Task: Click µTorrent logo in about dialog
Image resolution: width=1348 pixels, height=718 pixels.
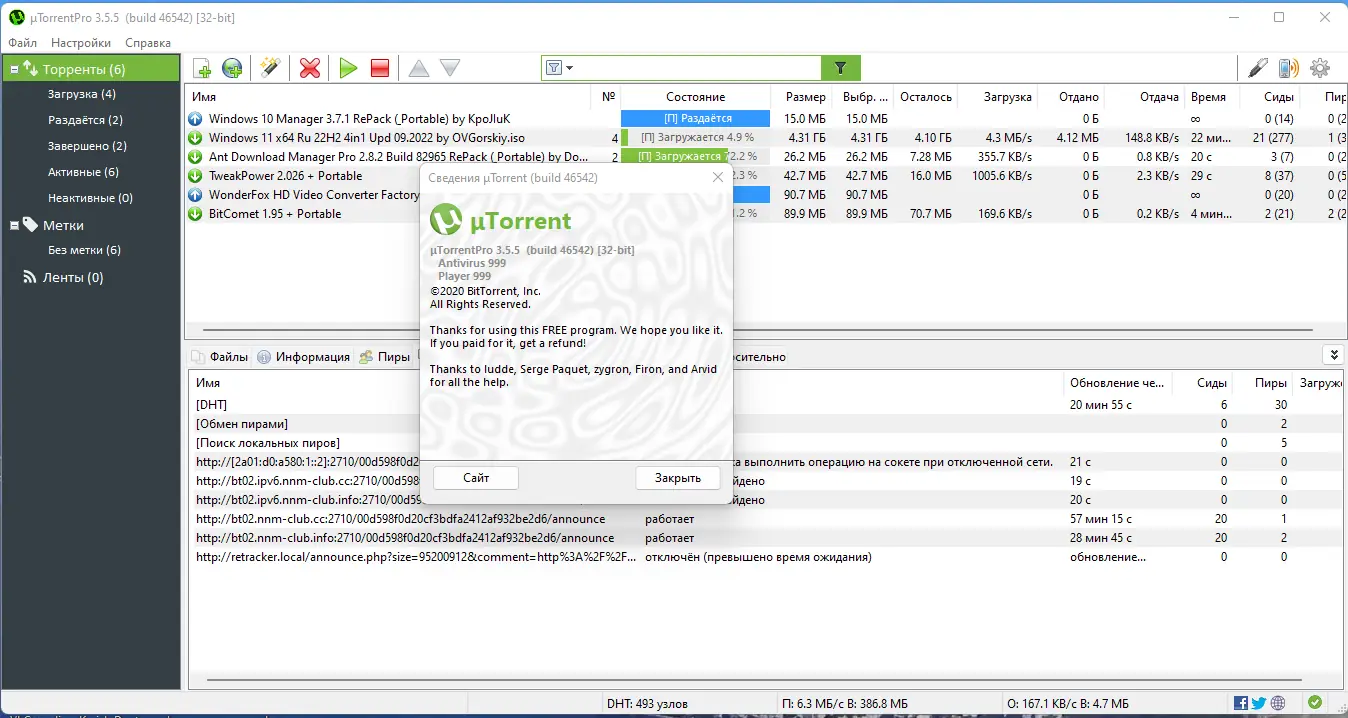Action: [x=500, y=219]
